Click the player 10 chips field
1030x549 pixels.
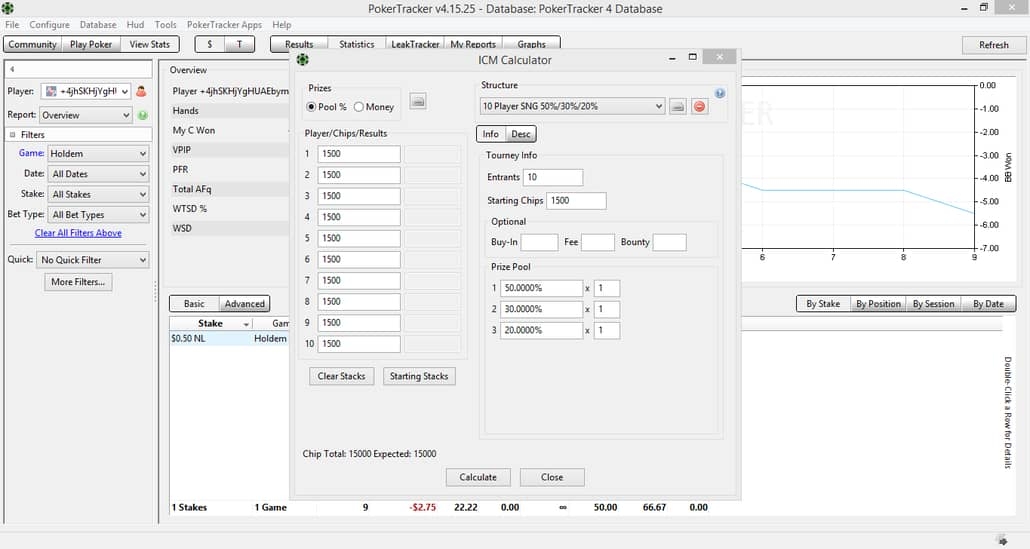[x=359, y=344]
